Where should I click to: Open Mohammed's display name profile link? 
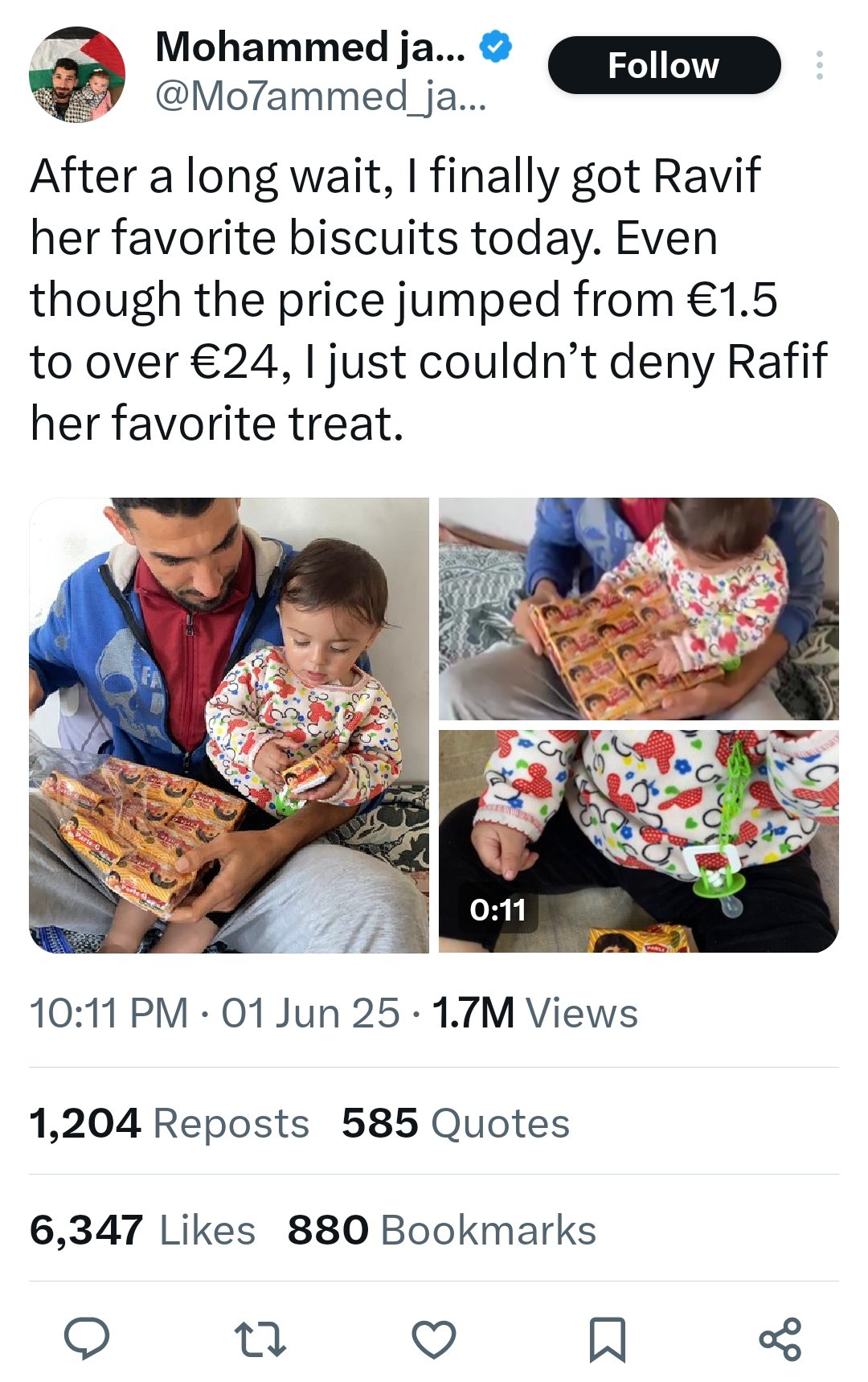point(310,47)
